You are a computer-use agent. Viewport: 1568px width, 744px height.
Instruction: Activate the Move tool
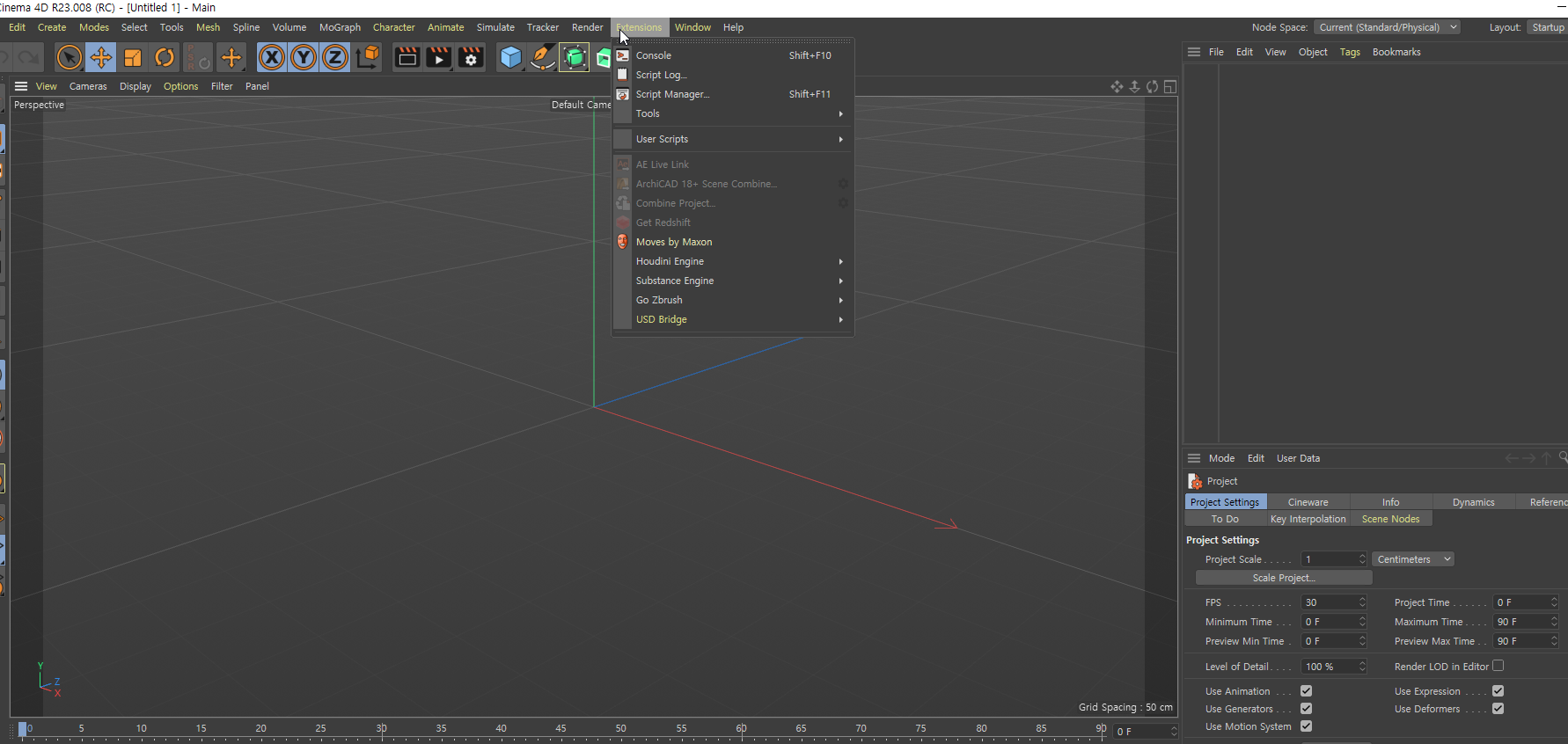click(x=101, y=58)
